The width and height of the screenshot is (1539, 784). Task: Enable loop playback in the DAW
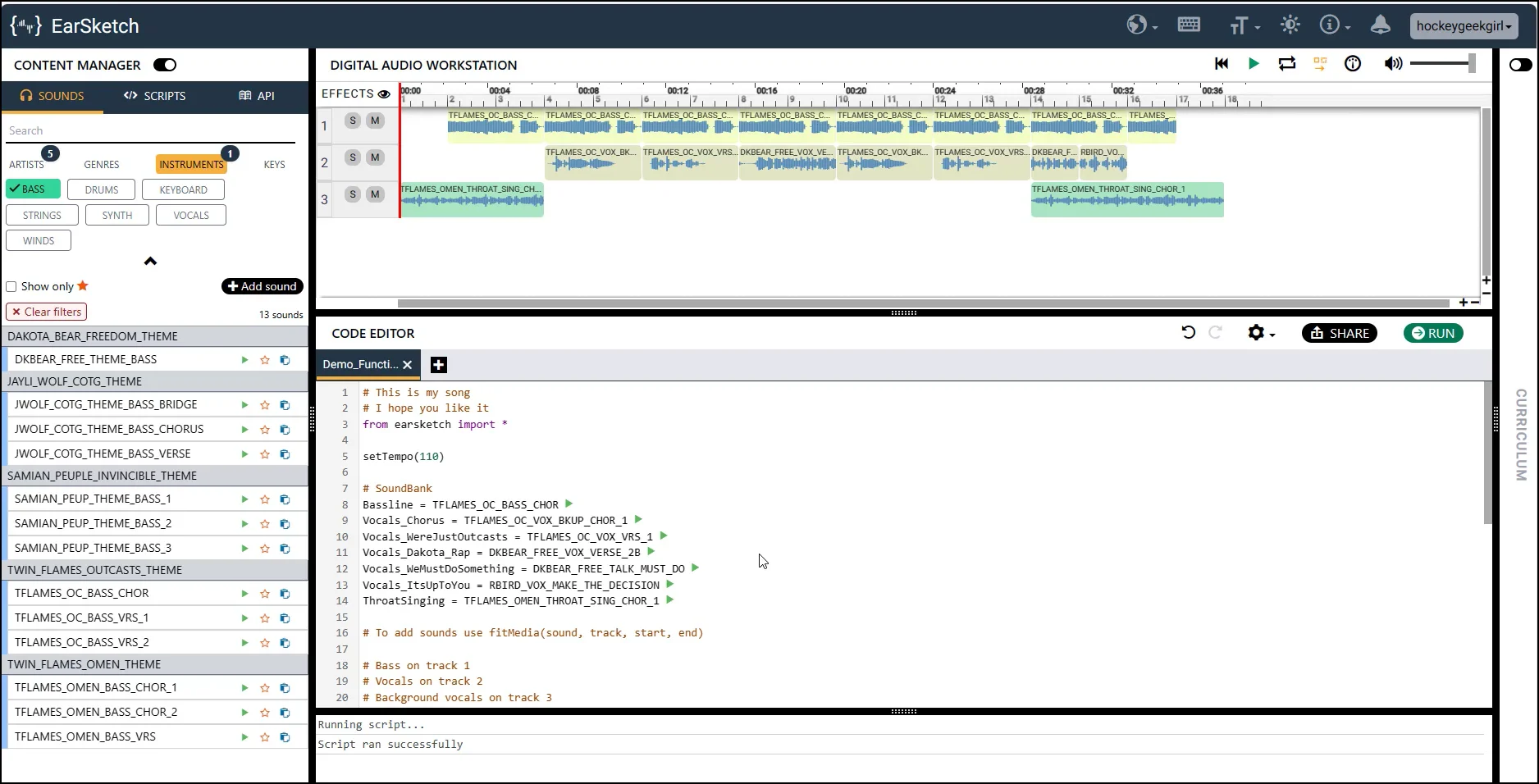point(1286,64)
